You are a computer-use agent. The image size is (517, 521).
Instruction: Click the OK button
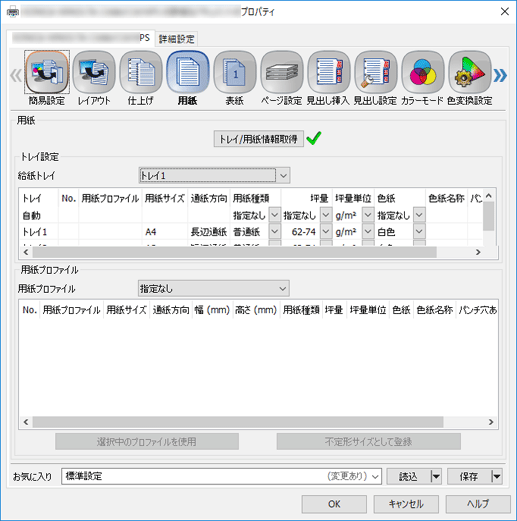click(334, 504)
